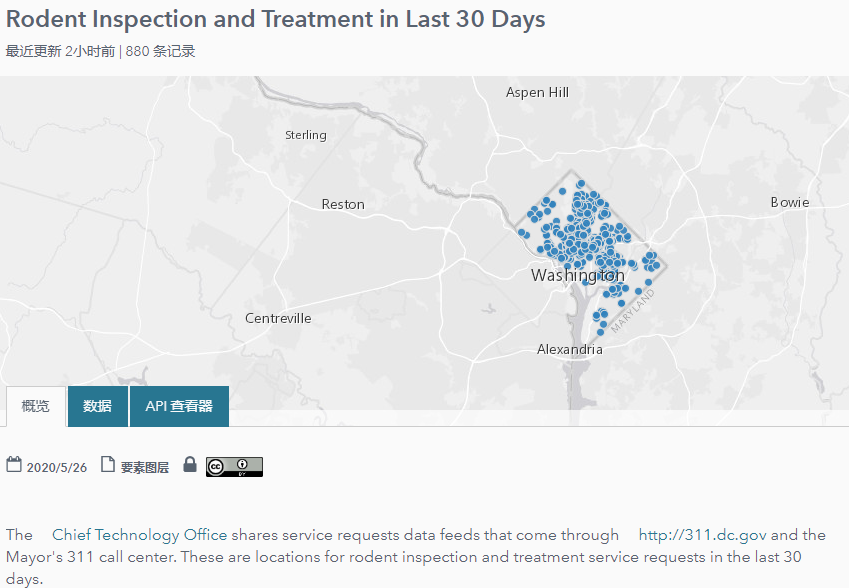
Task: Click the padlock icon
Action: click(x=190, y=465)
